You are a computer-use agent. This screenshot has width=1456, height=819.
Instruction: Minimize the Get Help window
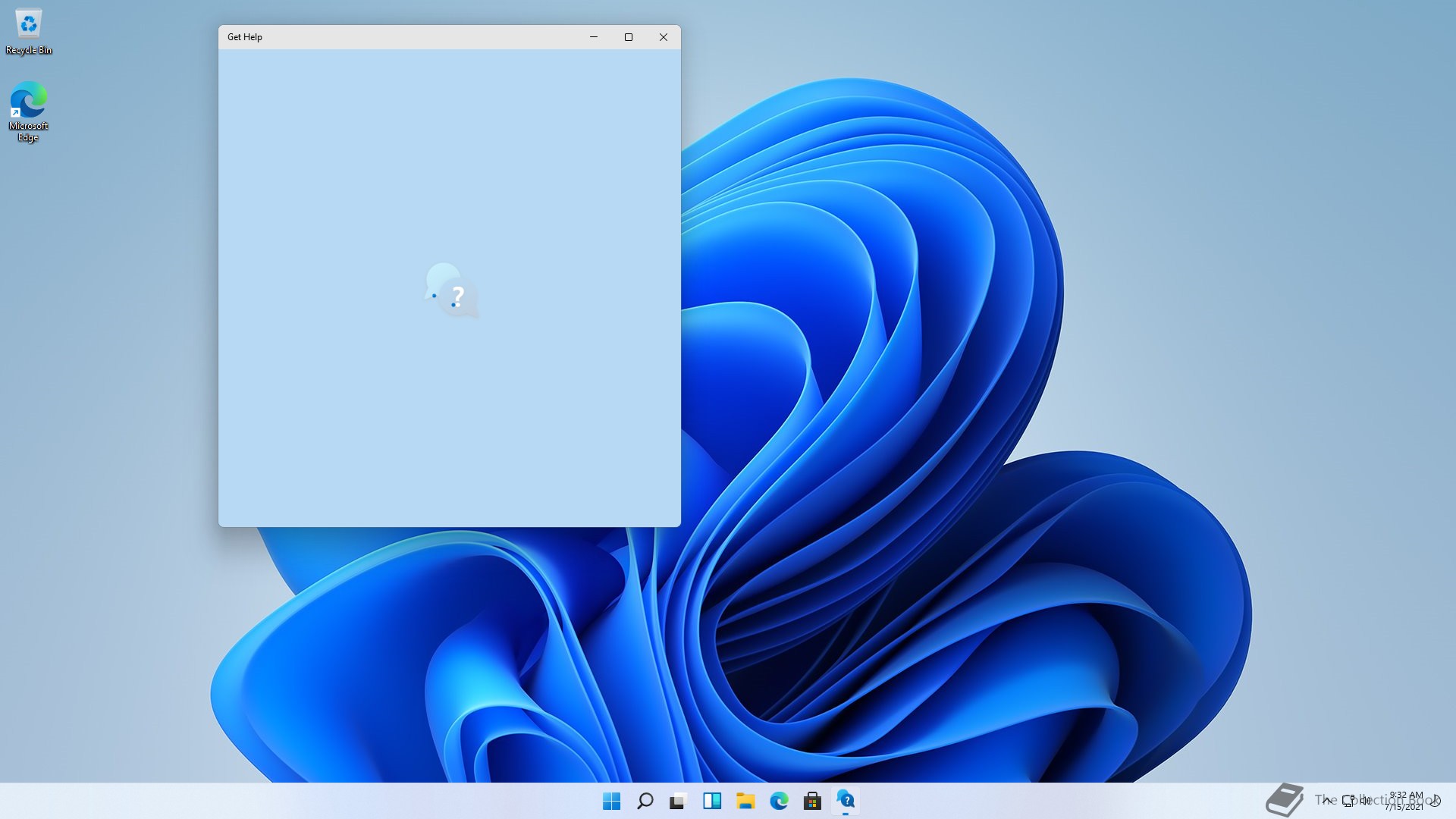[594, 37]
